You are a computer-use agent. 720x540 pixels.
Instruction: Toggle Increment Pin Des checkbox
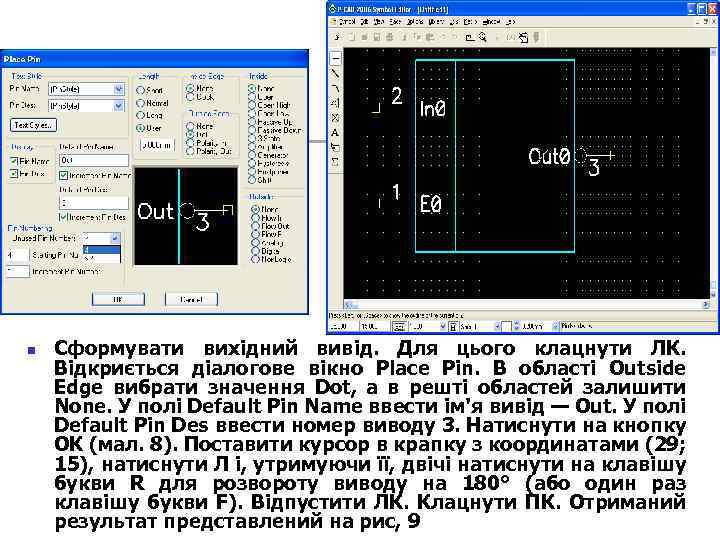point(63,217)
